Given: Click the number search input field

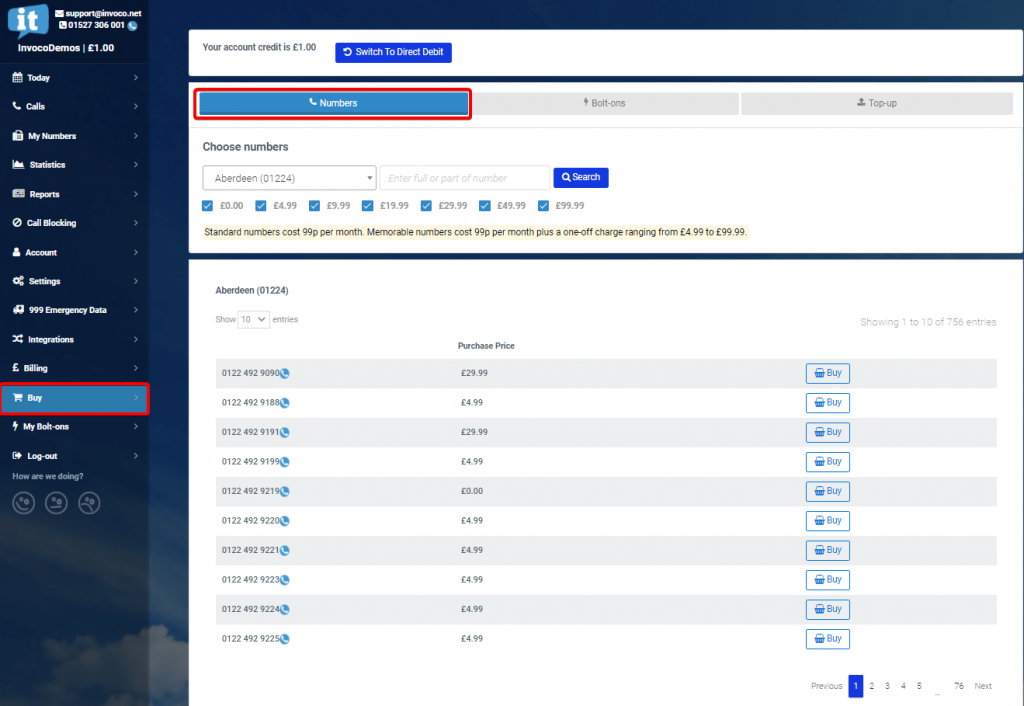Looking at the screenshot, I should (x=464, y=178).
